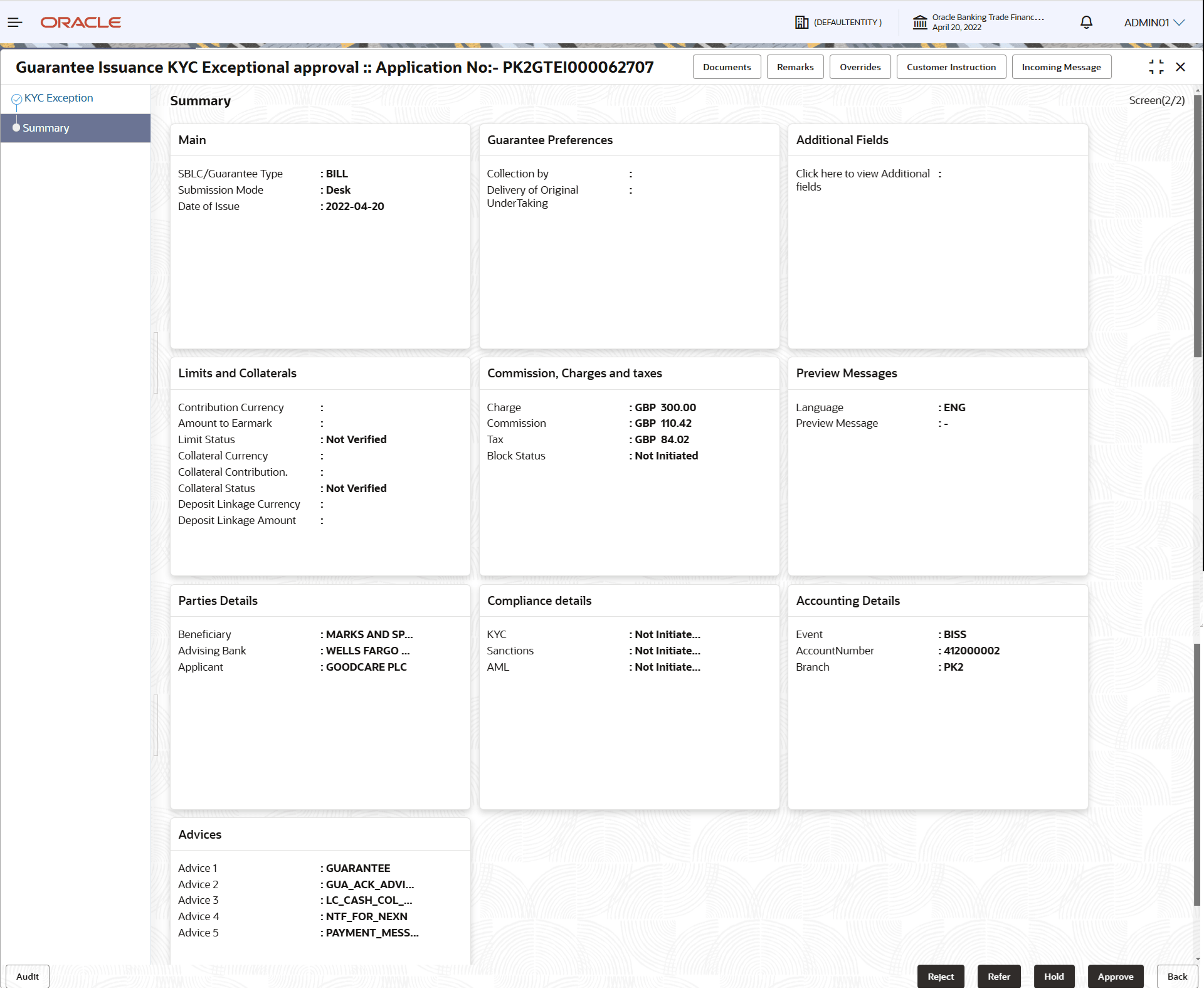Open the notifications bell
Image resolution: width=1204 pixels, height=991 pixels.
[x=1085, y=22]
